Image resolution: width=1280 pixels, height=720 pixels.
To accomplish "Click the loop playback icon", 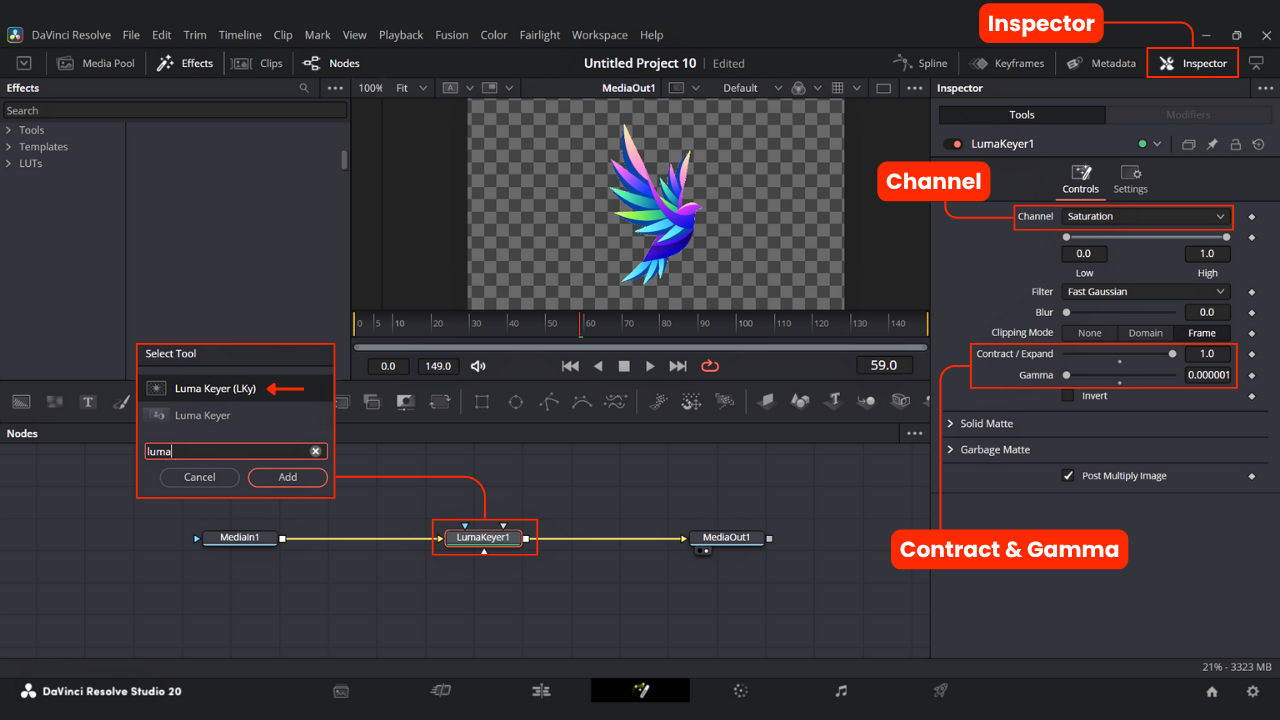I will coord(710,366).
